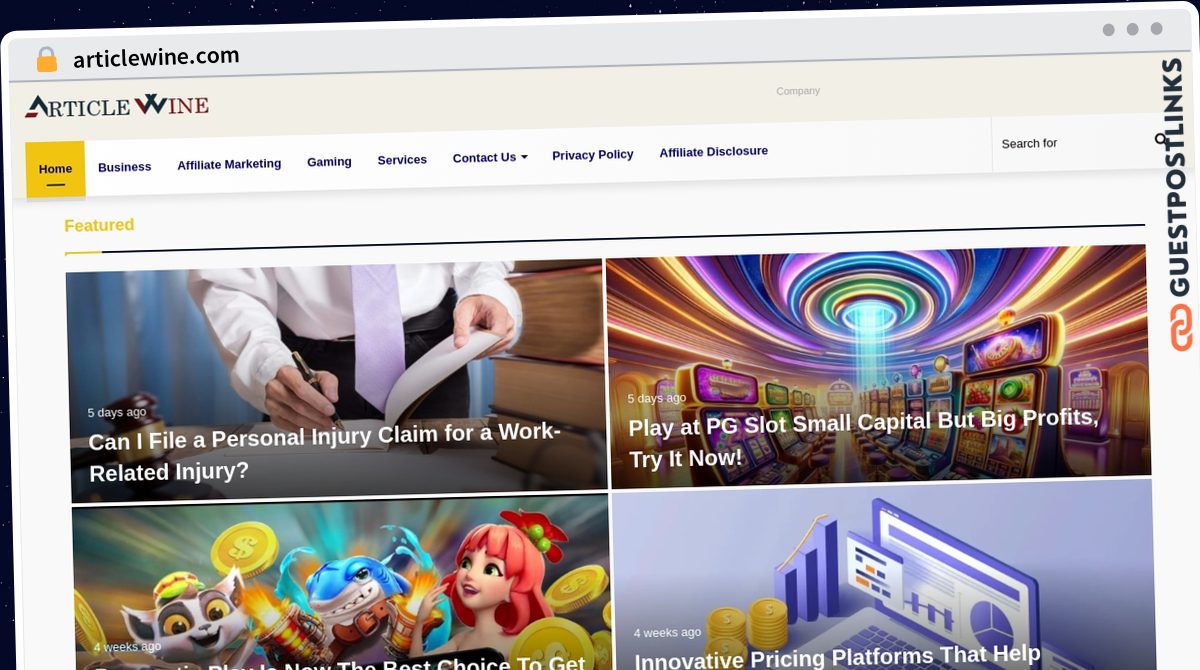The width and height of the screenshot is (1200, 670).
Task: Click the Article Wine logo
Action: coord(117,105)
